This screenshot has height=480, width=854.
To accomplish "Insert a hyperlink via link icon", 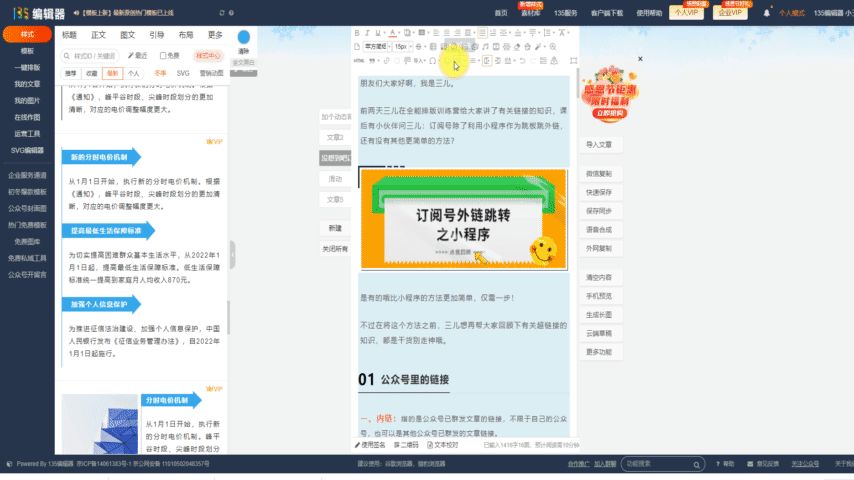I will pos(387,60).
